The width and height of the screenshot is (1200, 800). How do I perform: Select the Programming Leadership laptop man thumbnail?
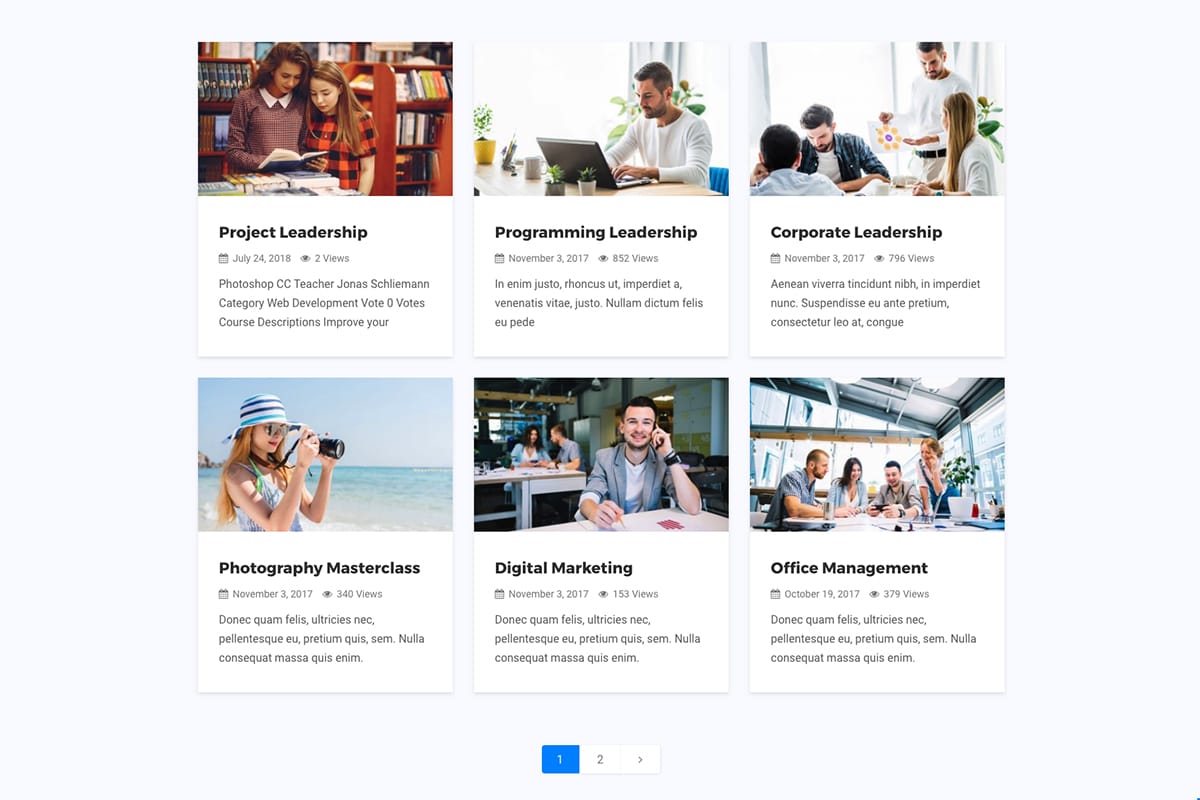pos(601,119)
